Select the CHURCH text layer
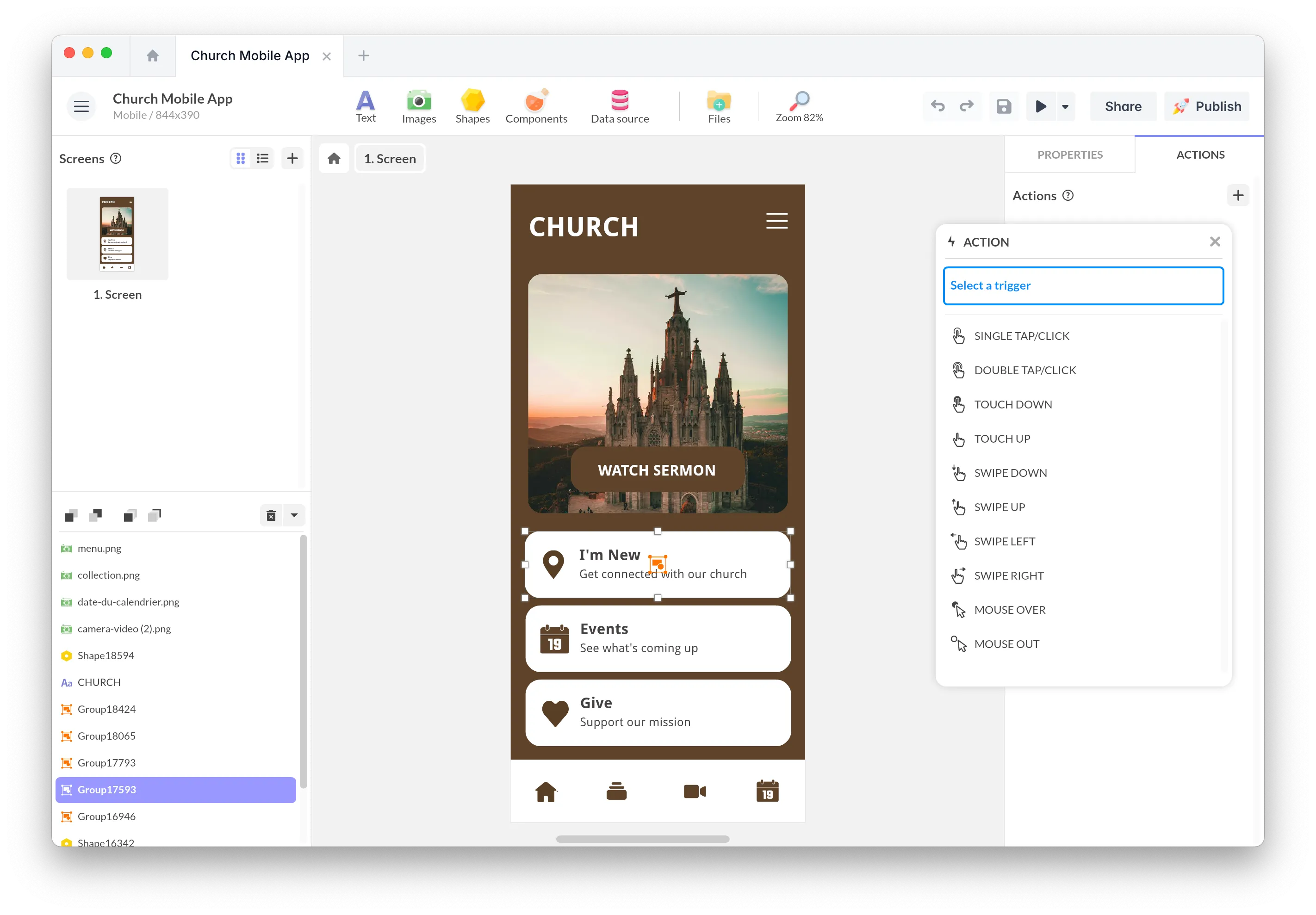Image resolution: width=1316 pixels, height=915 pixels. [175, 682]
